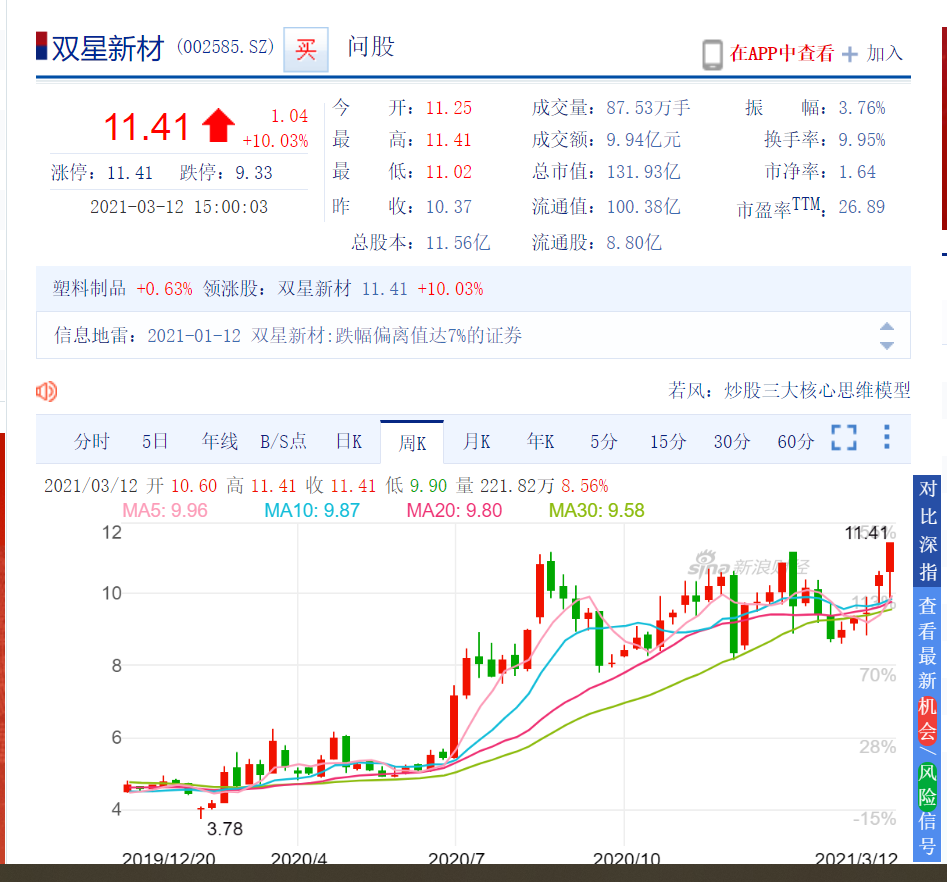The width and height of the screenshot is (947, 882).
Task: Click the timestamp 2021-03-12 15:00:03
Action: [x=179, y=207]
